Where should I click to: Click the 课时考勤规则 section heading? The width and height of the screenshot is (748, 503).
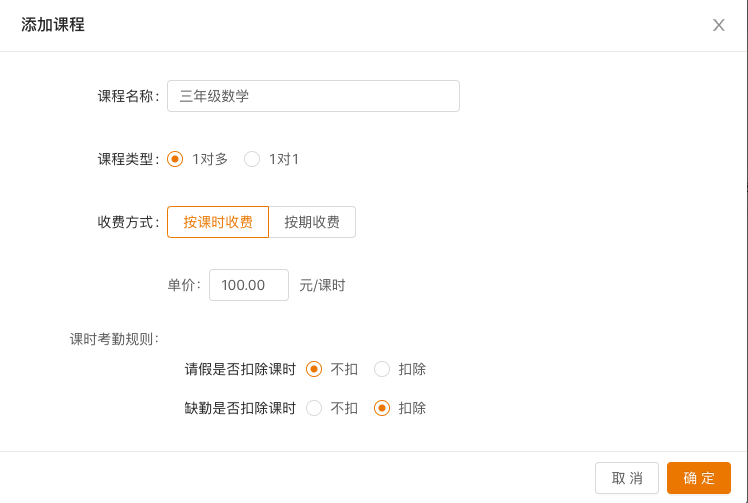coord(113,339)
